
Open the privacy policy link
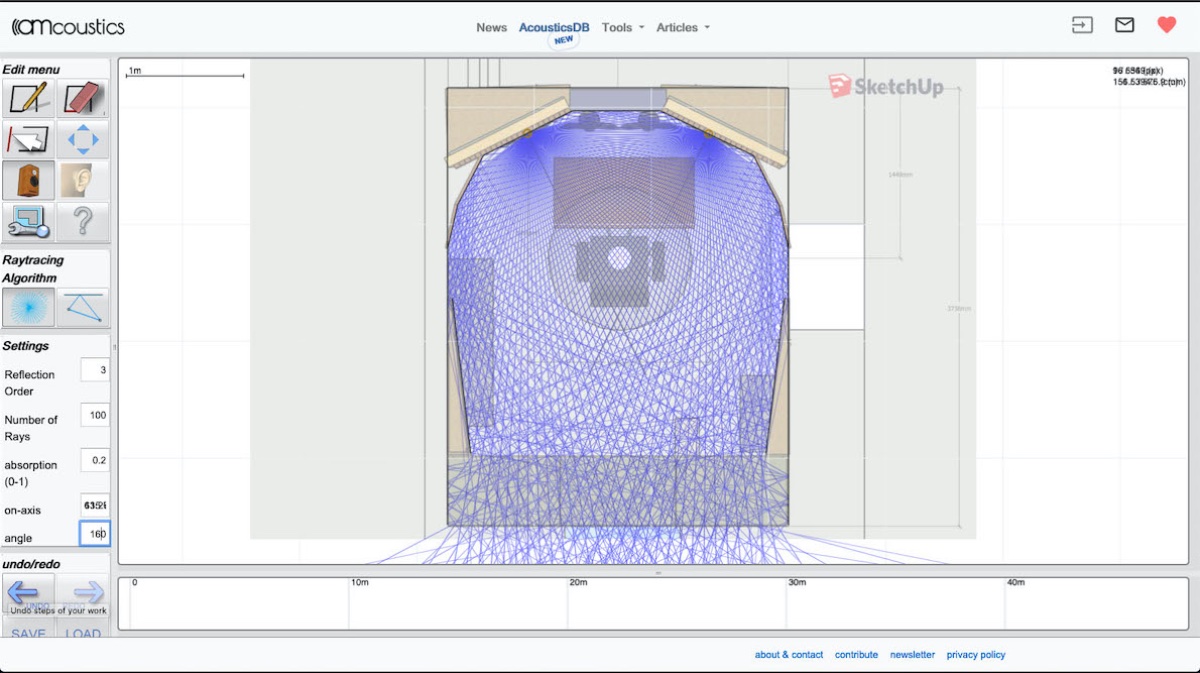click(x=975, y=655)
